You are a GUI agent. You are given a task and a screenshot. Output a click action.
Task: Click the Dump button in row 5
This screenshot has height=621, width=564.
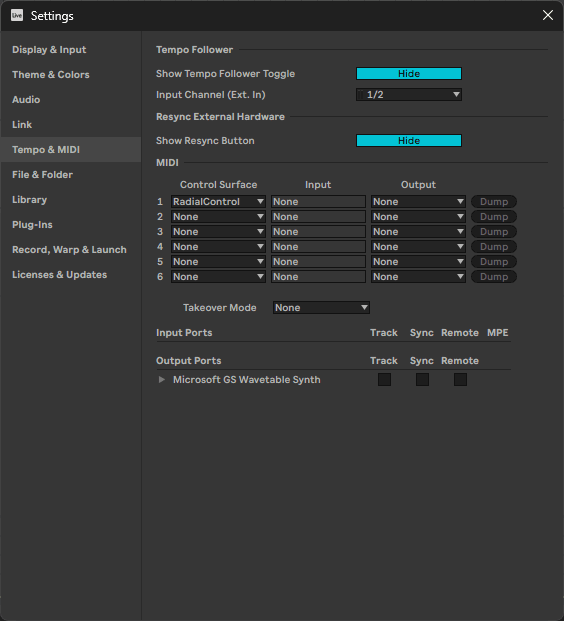point(494,262)
